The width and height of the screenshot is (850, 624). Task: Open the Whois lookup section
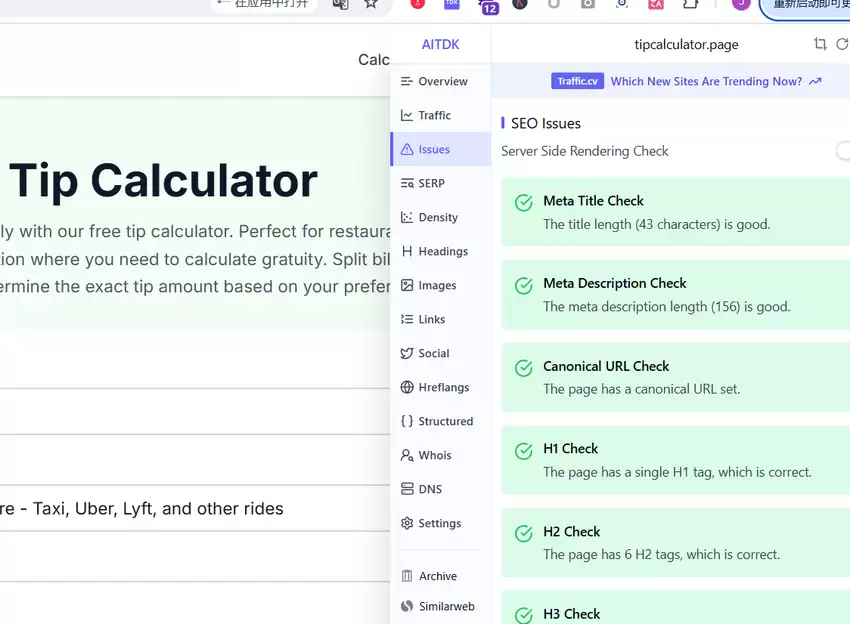(440, 455)
